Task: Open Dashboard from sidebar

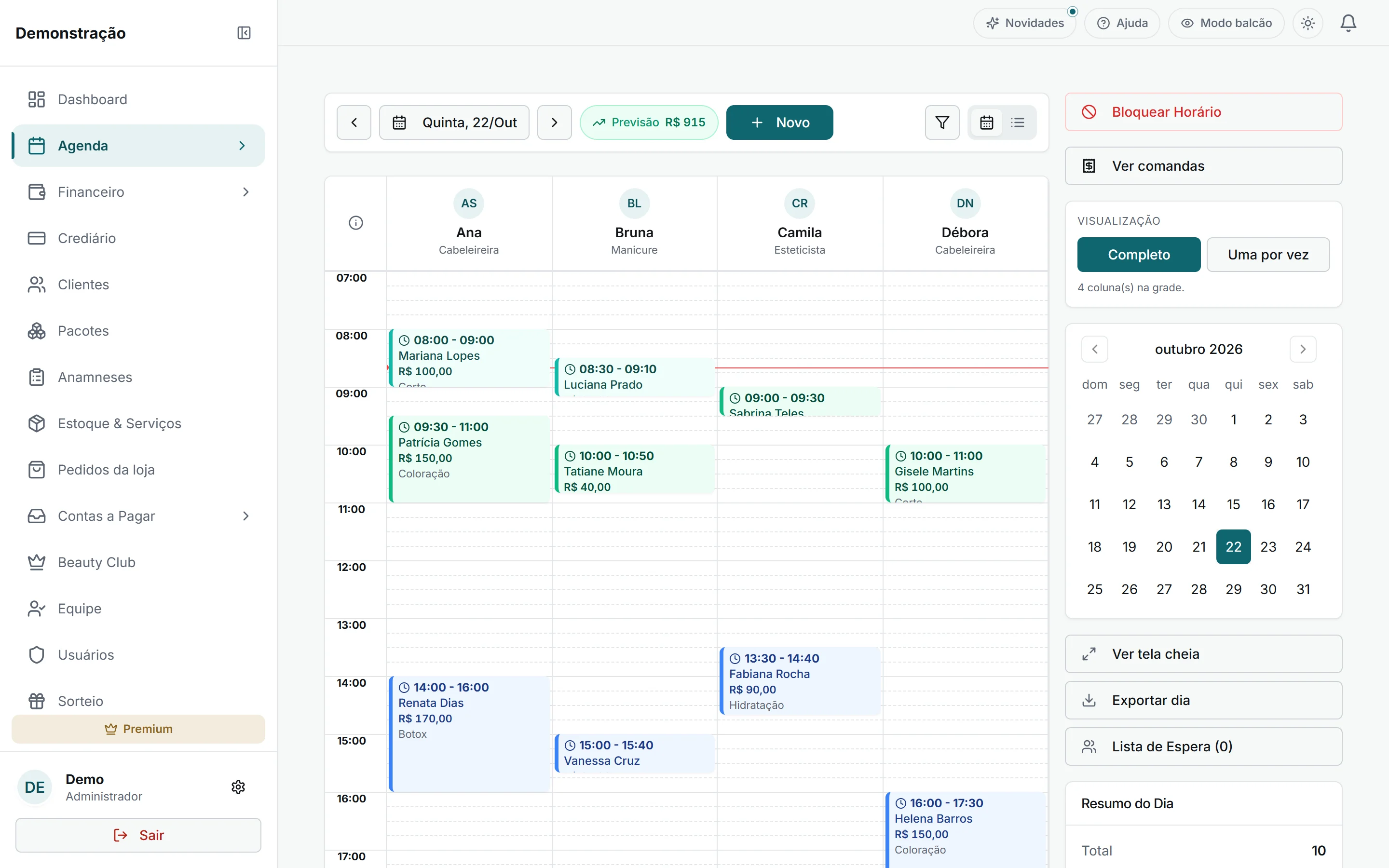Action: tap(138, 99)
